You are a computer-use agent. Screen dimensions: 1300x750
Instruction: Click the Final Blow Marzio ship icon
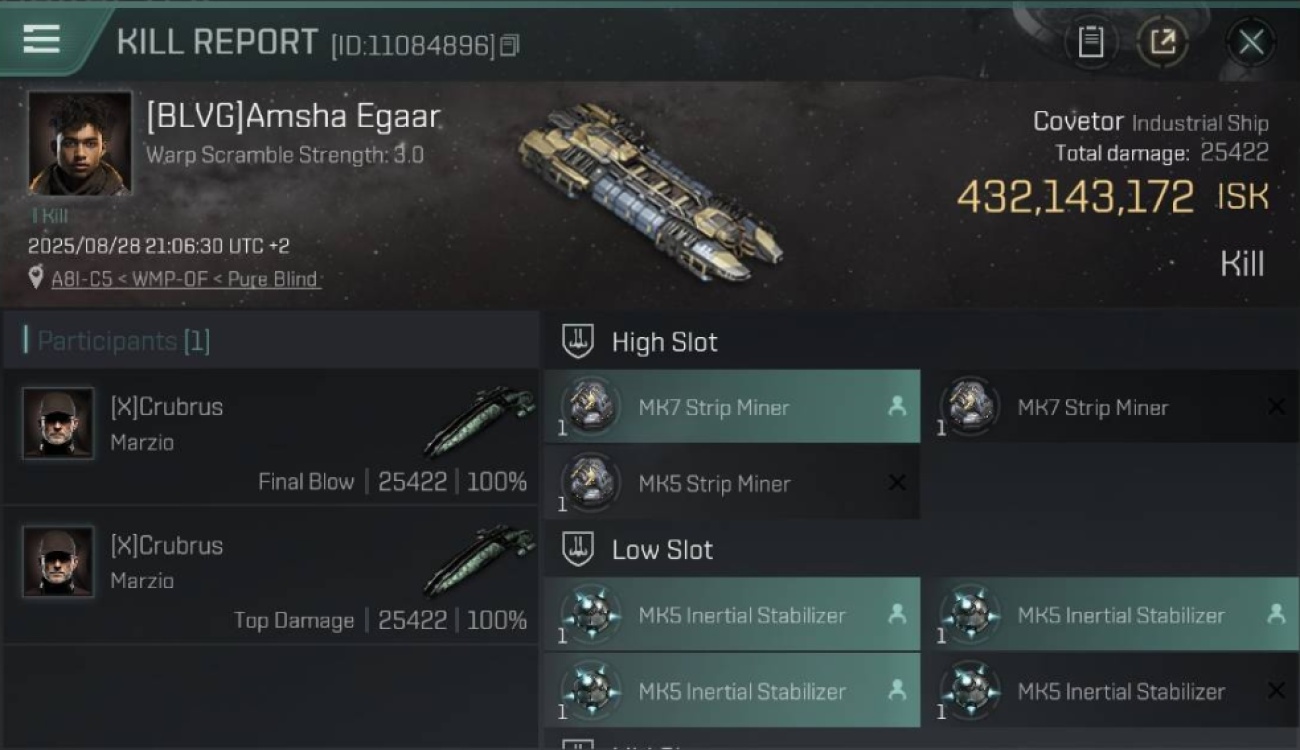(x=480, y=420)
